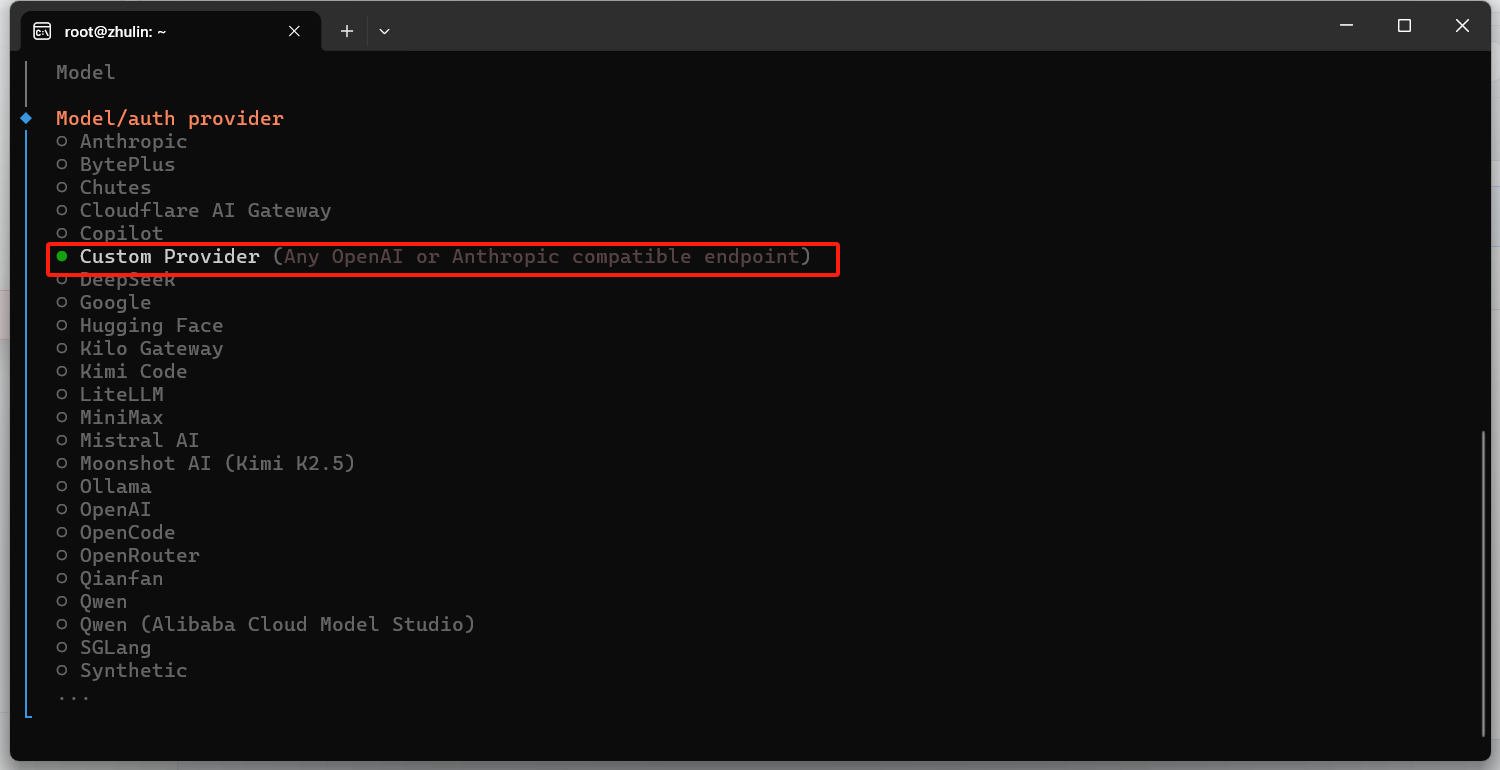
Task: Select OpenCode provider option
Action: point(116,533)
